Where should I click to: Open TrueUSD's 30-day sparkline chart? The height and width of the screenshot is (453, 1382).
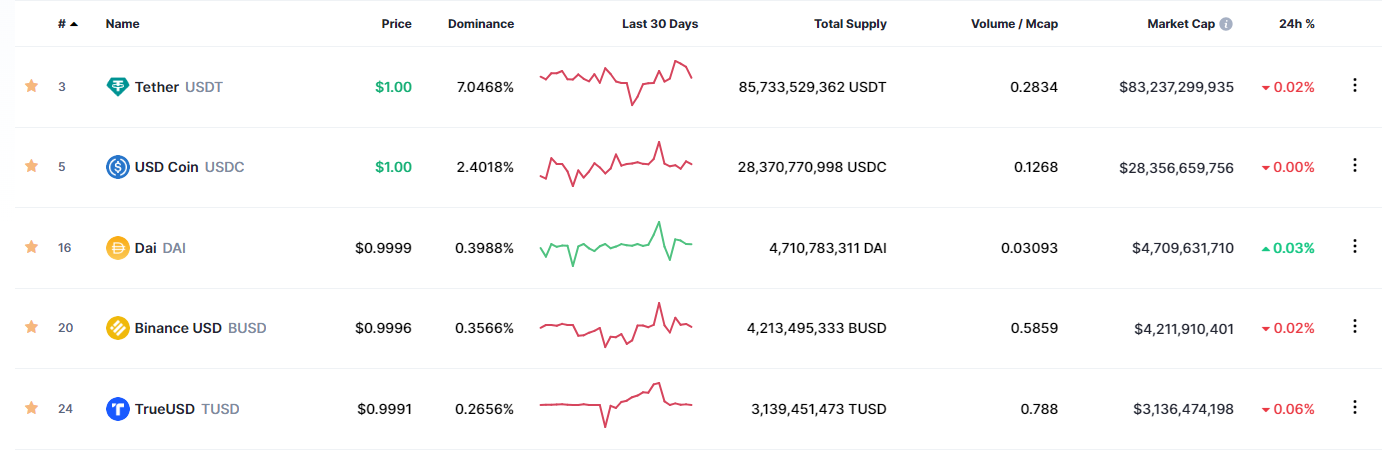coord(616,404)
